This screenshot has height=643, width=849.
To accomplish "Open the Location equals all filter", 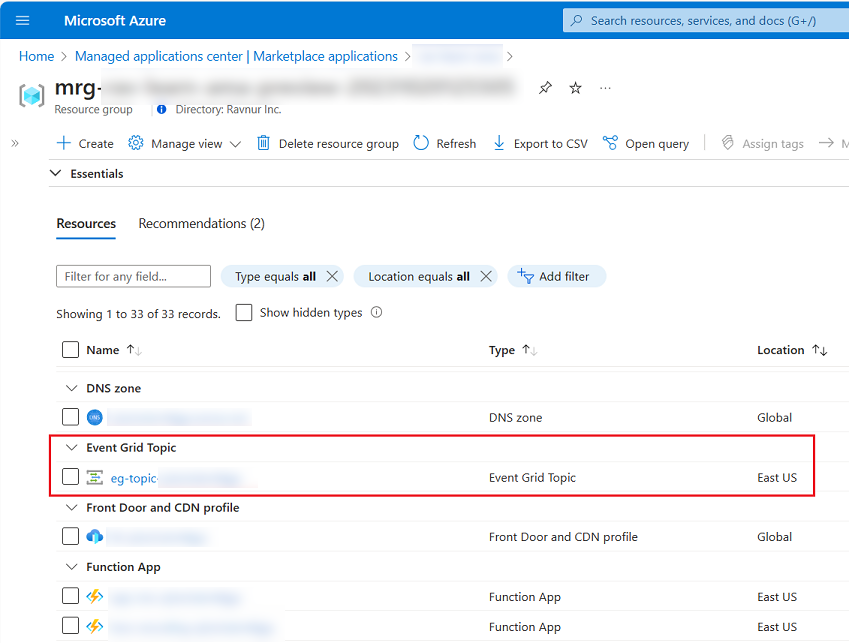I will [419, 276].
